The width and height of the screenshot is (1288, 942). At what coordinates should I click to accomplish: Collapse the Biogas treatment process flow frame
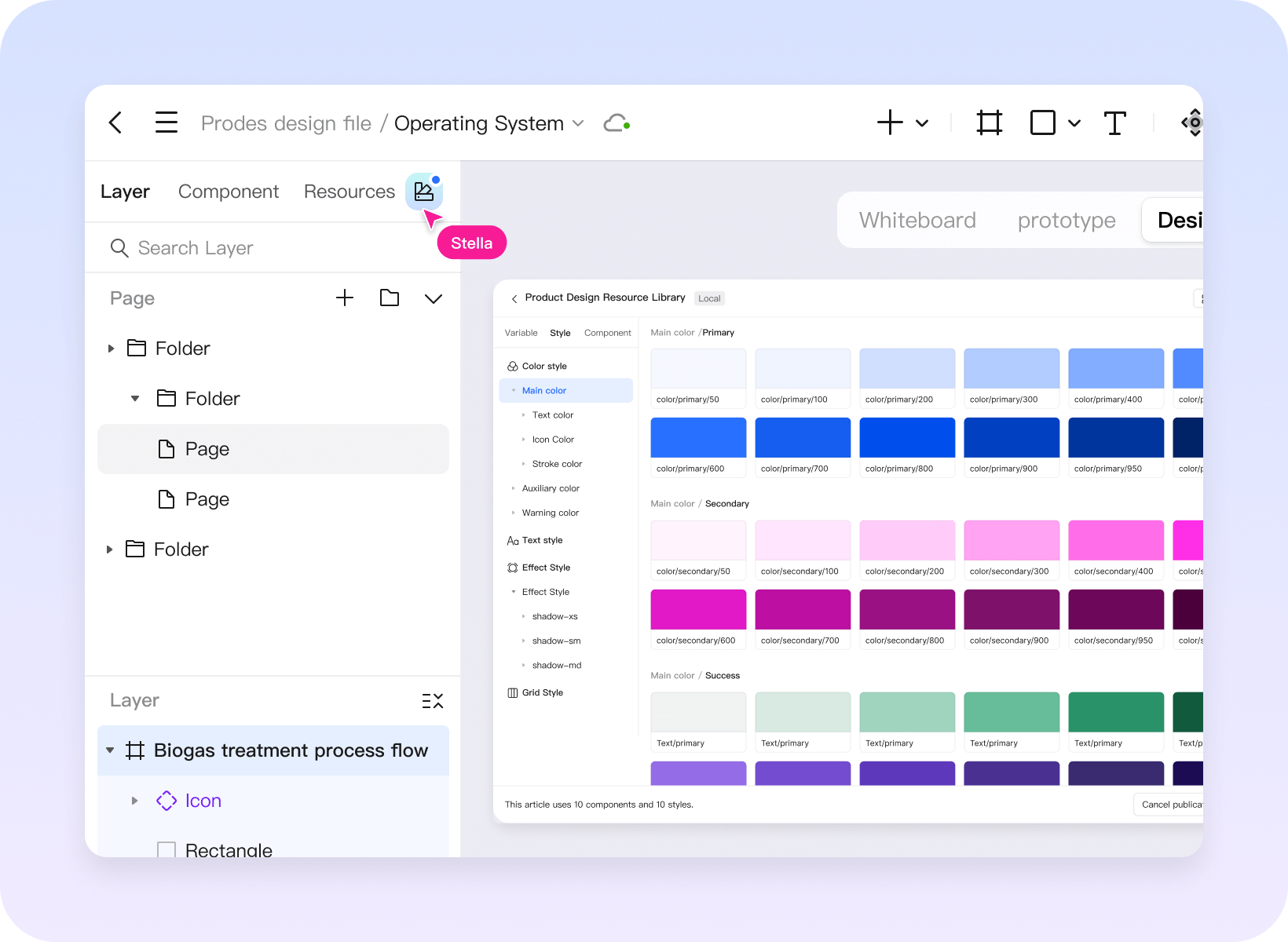pos(110,750)
